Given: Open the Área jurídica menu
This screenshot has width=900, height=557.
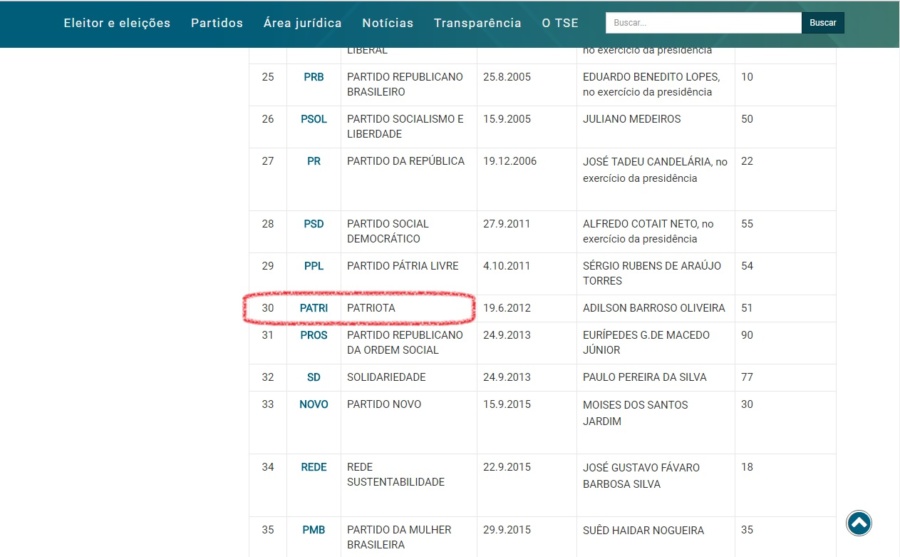Looking at the screenshot, I should (302, 23).
